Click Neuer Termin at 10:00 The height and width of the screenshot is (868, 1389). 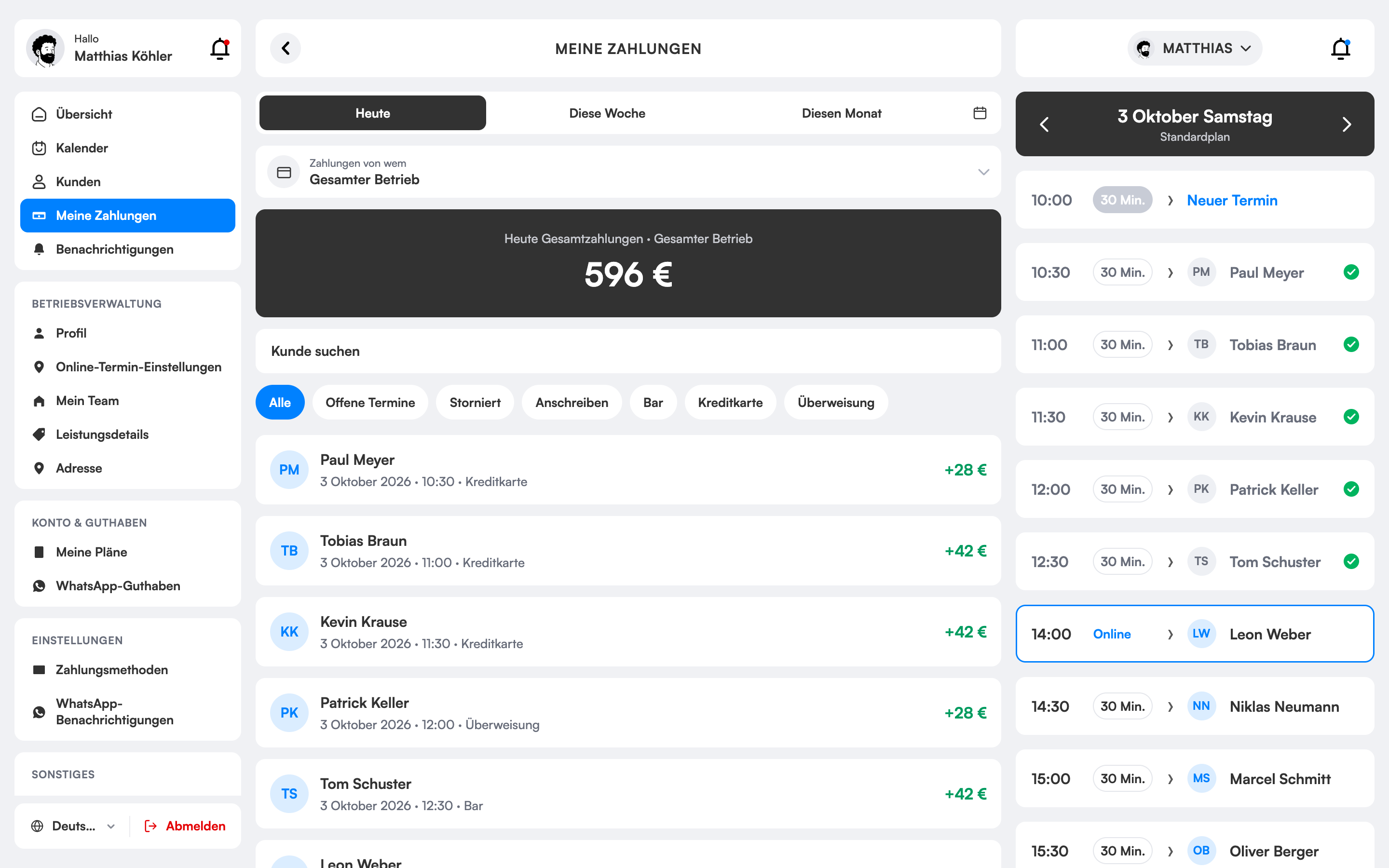(x=1232, y=200)
